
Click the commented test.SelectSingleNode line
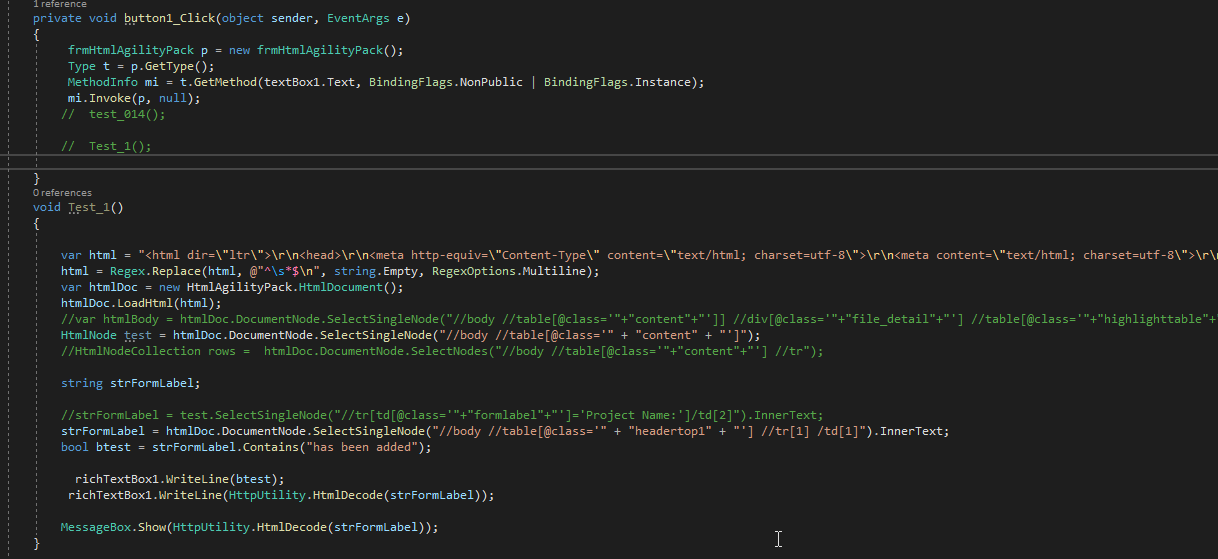(441, 415)
